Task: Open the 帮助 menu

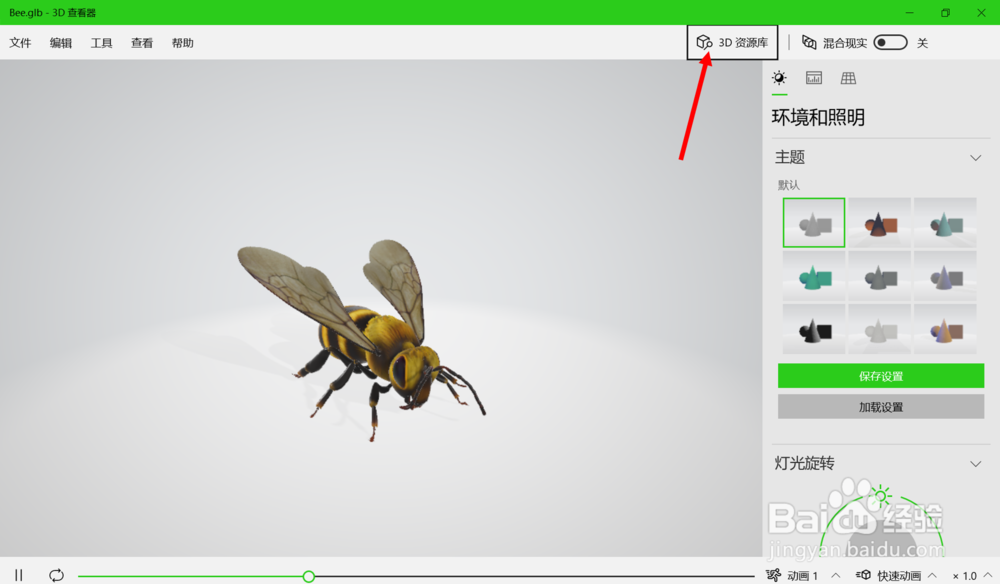Action: (x=182, y=43)
